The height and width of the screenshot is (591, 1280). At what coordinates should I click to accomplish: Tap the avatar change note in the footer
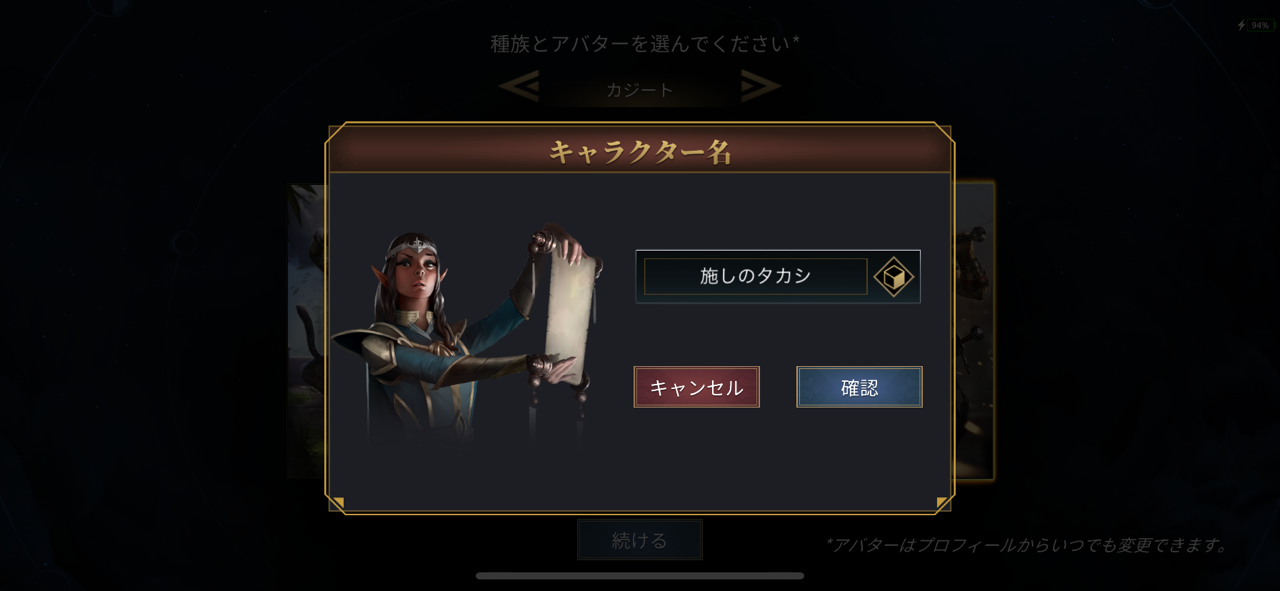[1027, 545]
